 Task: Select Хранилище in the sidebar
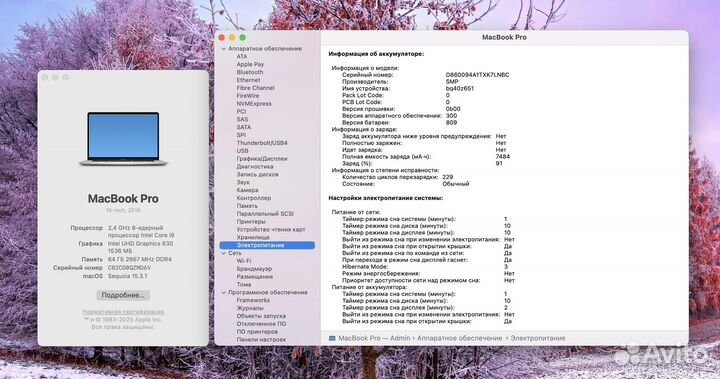click(253, 237)
